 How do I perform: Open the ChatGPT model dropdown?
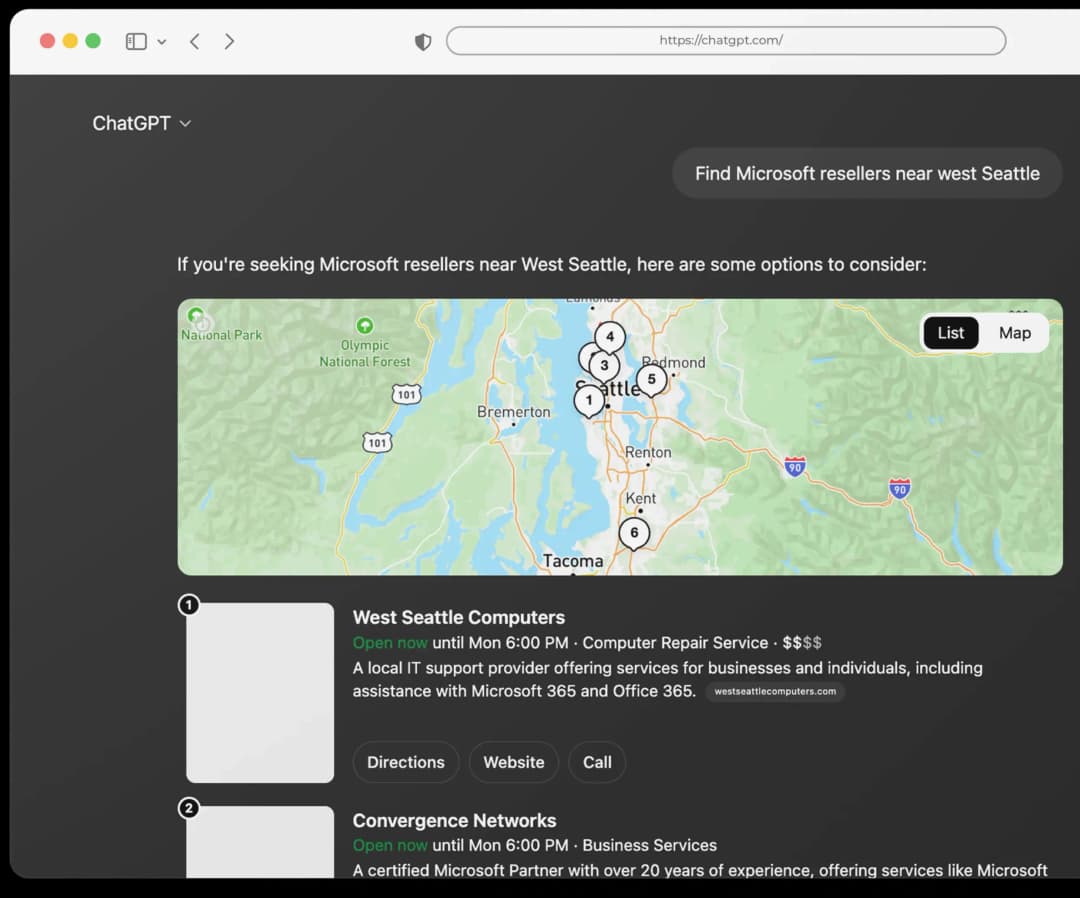click(141, 123)
